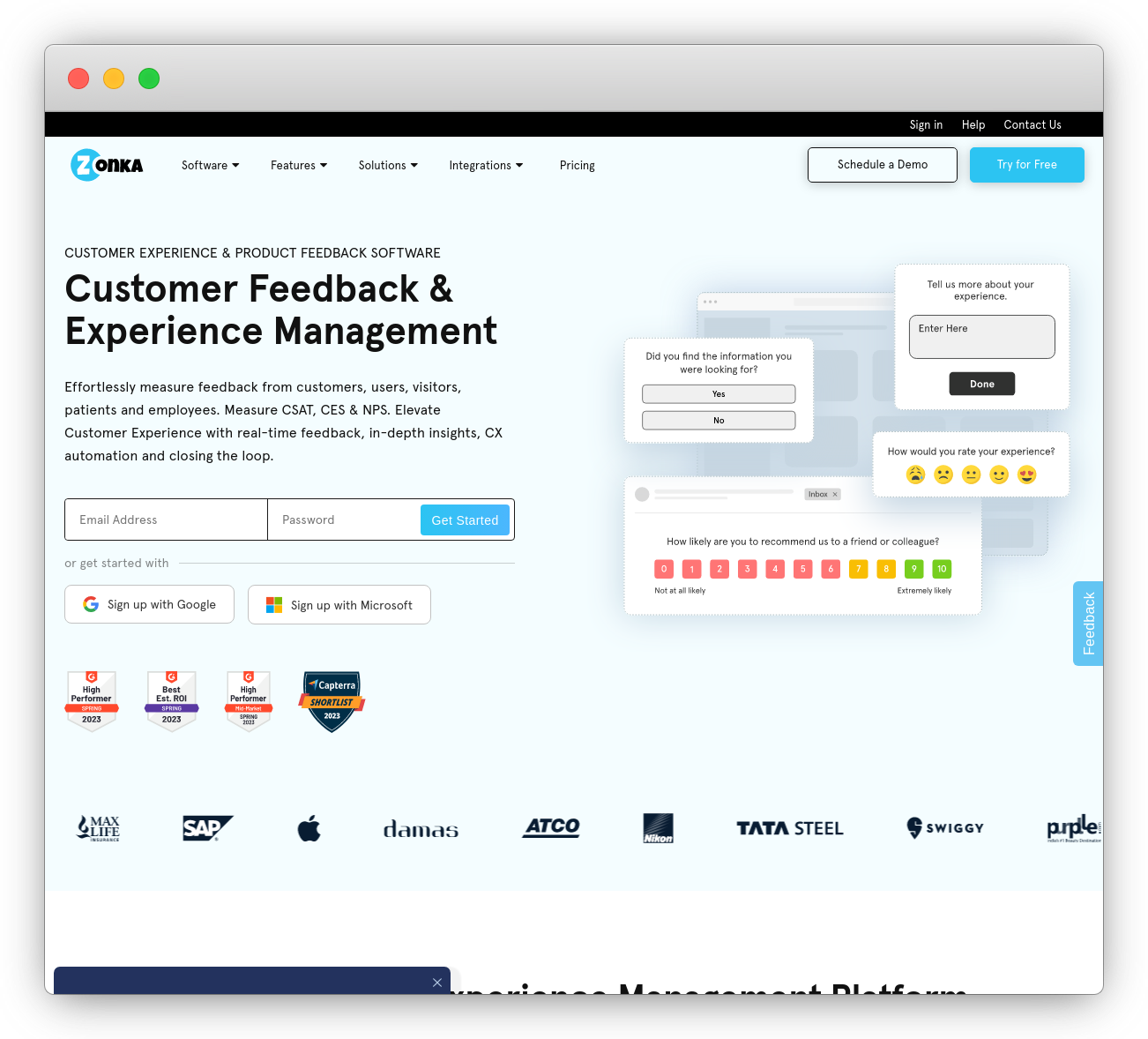
Task: Select NPS score 10
Action: [x=942, y=569]
